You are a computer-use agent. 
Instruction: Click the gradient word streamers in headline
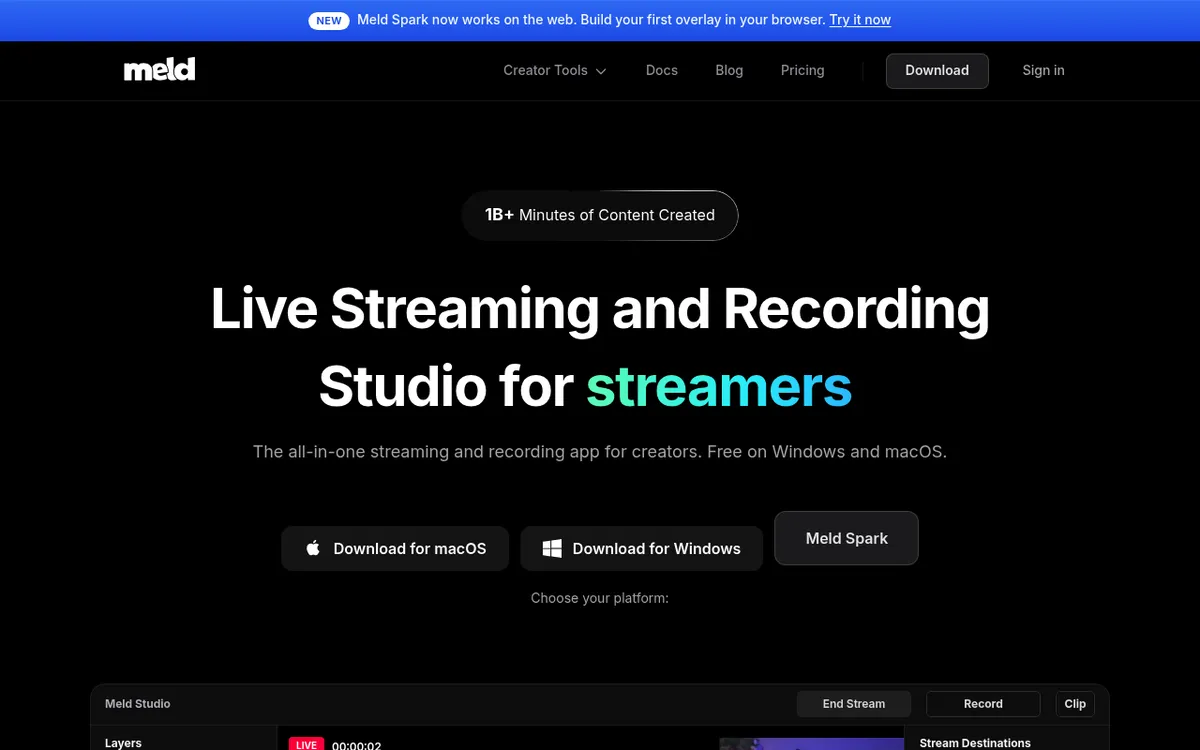pyautogui.click(x=719, y=386)
